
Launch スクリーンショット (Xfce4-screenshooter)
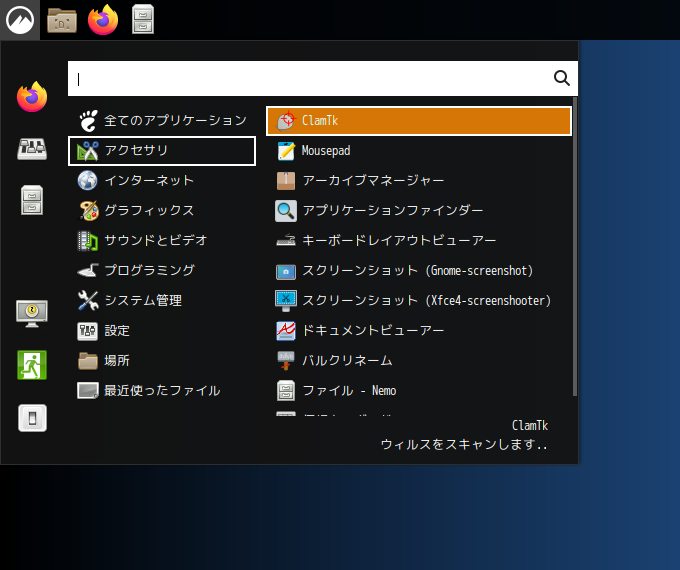(x=419, y=301)
